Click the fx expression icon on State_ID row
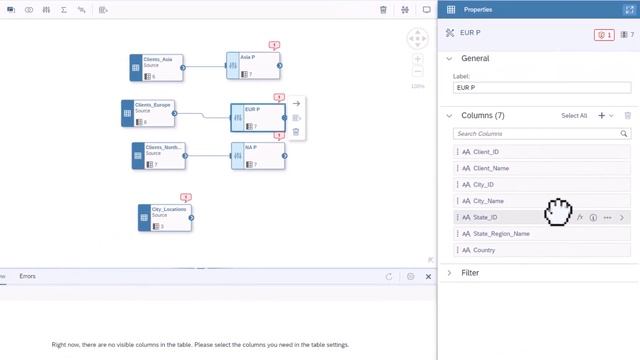 click(580, 218)
